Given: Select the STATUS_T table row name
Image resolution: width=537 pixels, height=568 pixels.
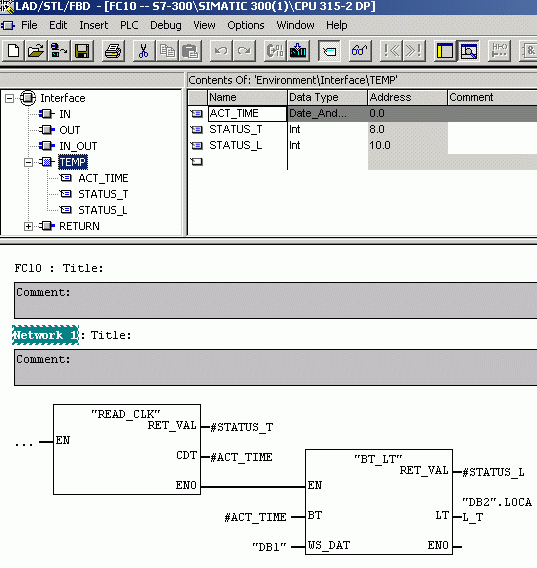Looking at the screenshot, I should pyautogui.click(x=236, y=129).
